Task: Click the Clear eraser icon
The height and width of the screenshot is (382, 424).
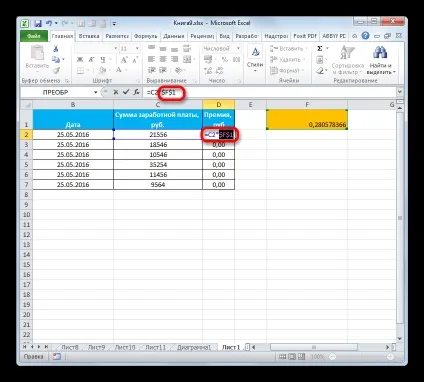Action: pyautogui.click(x=320, y=71)
